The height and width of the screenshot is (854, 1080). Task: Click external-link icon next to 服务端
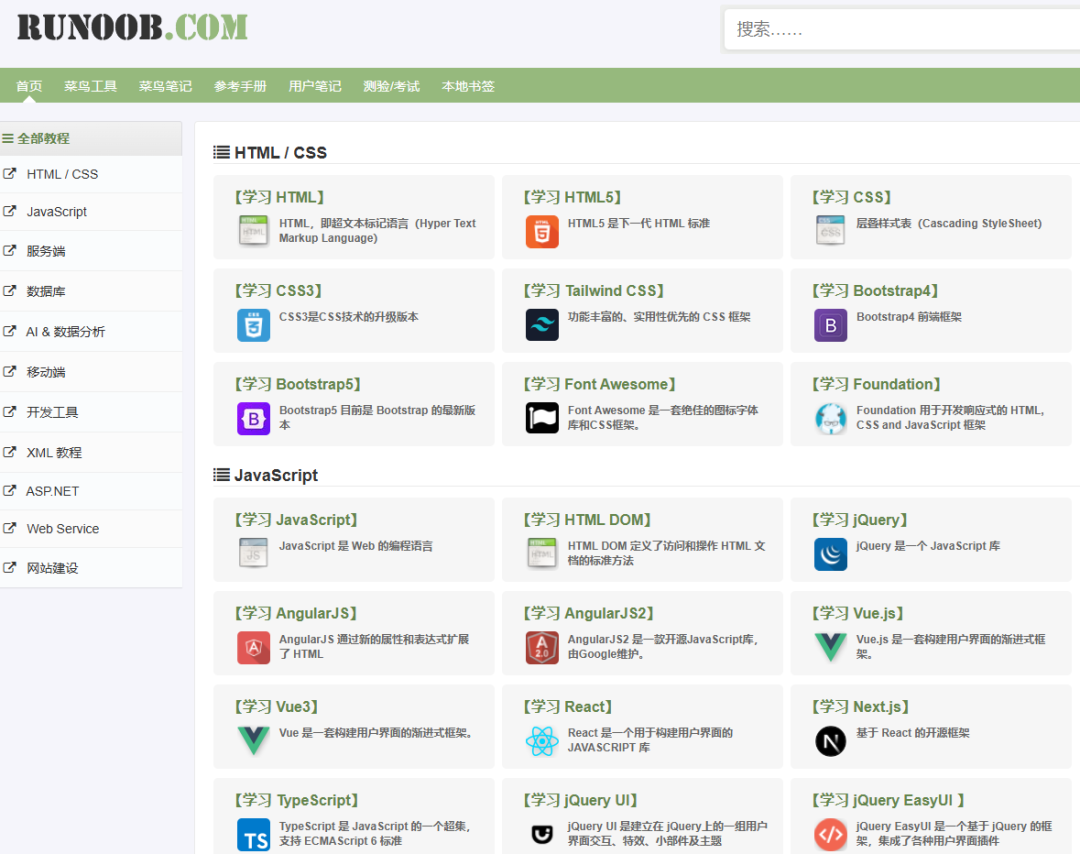[x=10, y=251]
